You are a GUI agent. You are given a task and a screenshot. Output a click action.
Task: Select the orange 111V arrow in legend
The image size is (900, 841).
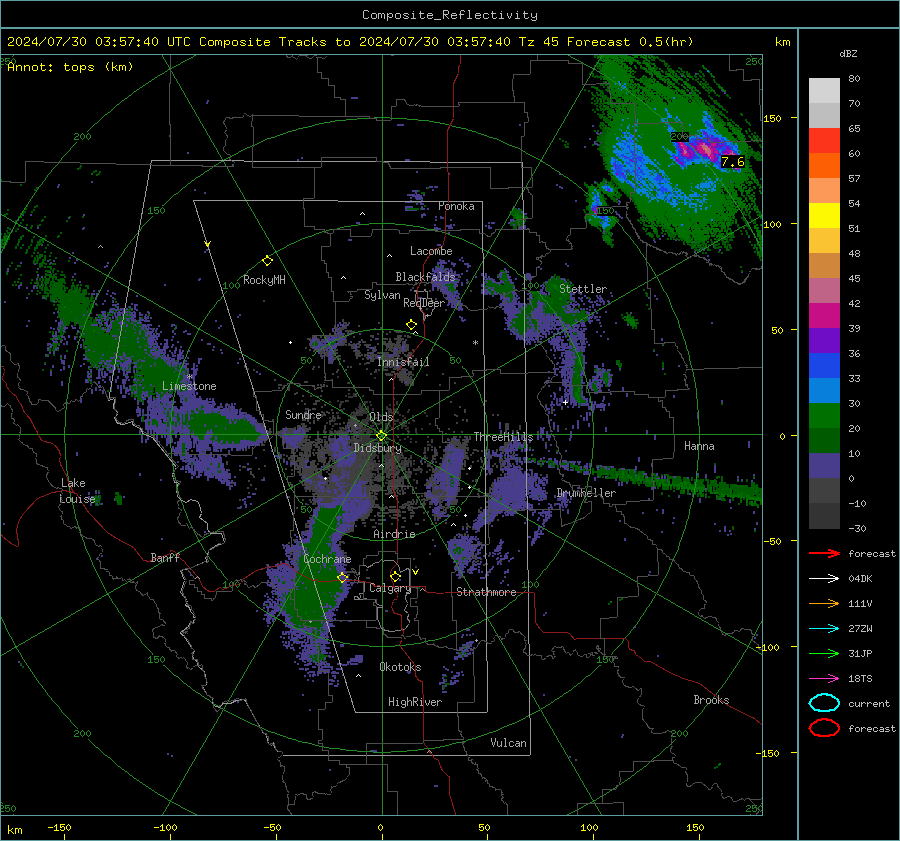824,603
